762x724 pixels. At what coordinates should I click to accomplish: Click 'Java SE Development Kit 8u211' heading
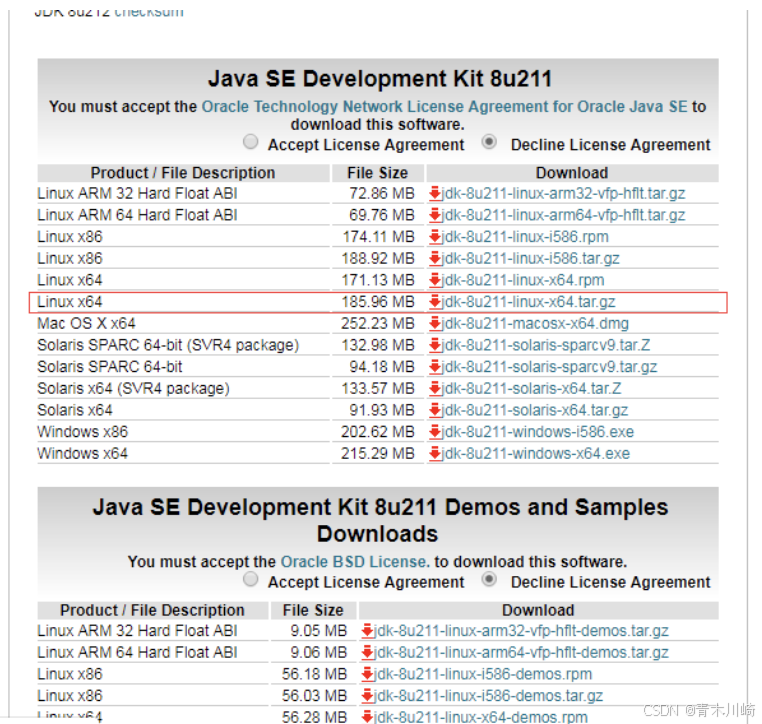click(380, 79)
